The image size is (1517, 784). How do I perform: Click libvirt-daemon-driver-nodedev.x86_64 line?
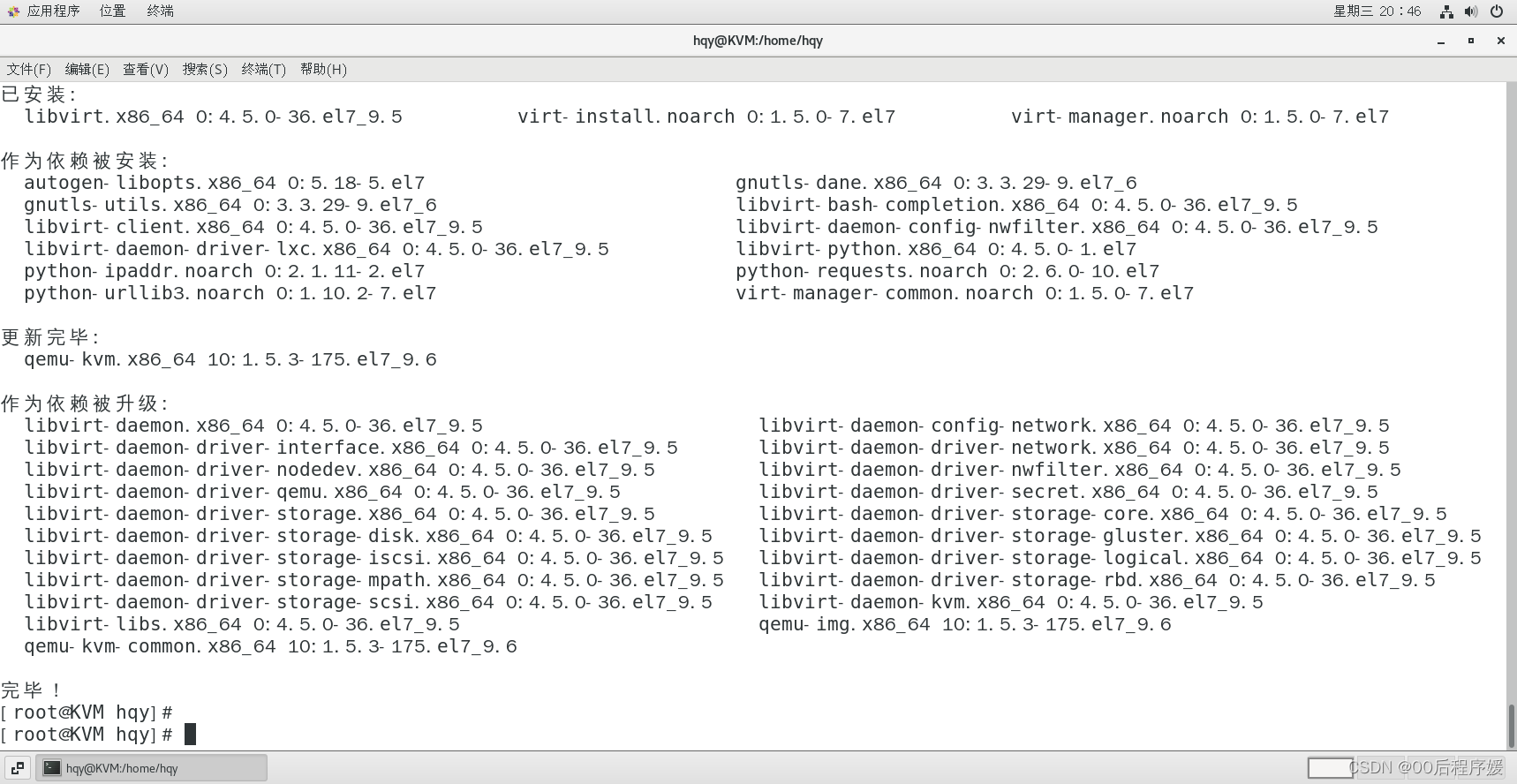pos(339,470)
